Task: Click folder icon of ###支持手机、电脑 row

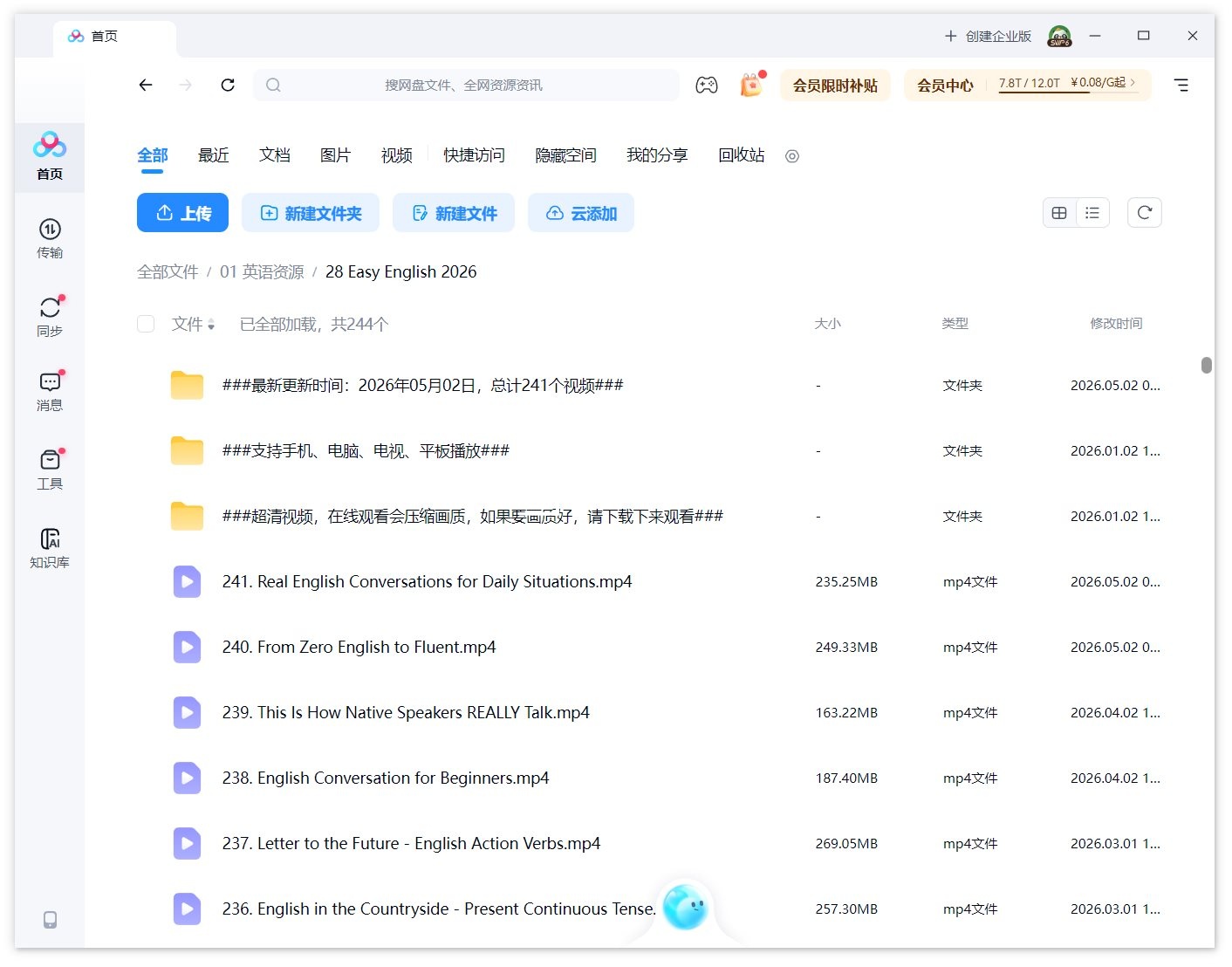Action: click(x=187, y=450)
